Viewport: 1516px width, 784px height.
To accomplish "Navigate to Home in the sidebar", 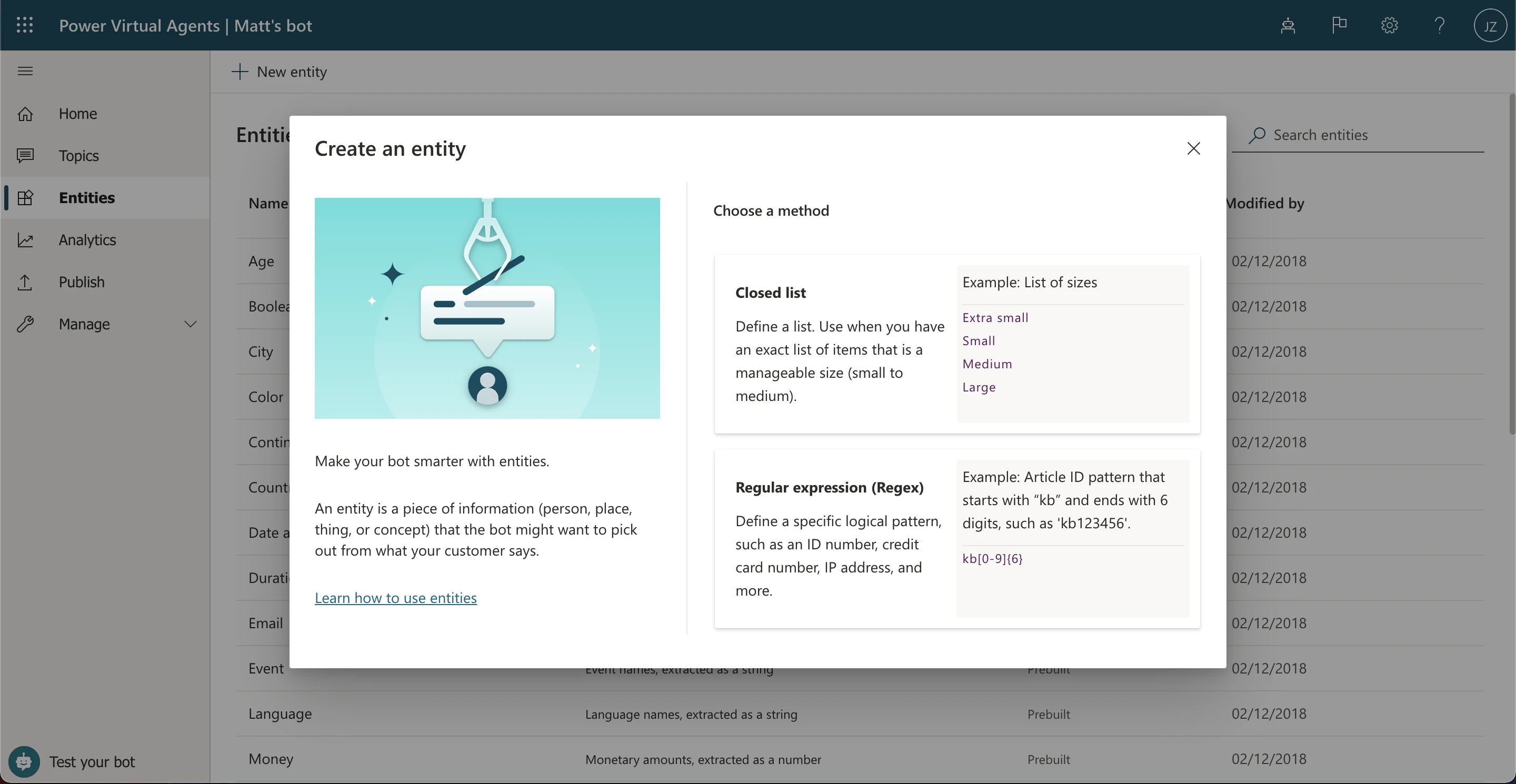I will point(78,113).
